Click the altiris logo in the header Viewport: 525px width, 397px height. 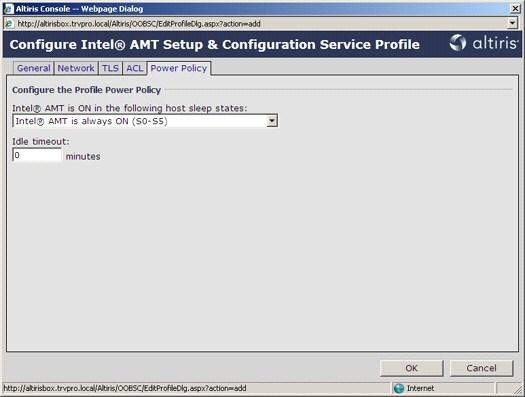pyautogui.click(x=484, y=43)
